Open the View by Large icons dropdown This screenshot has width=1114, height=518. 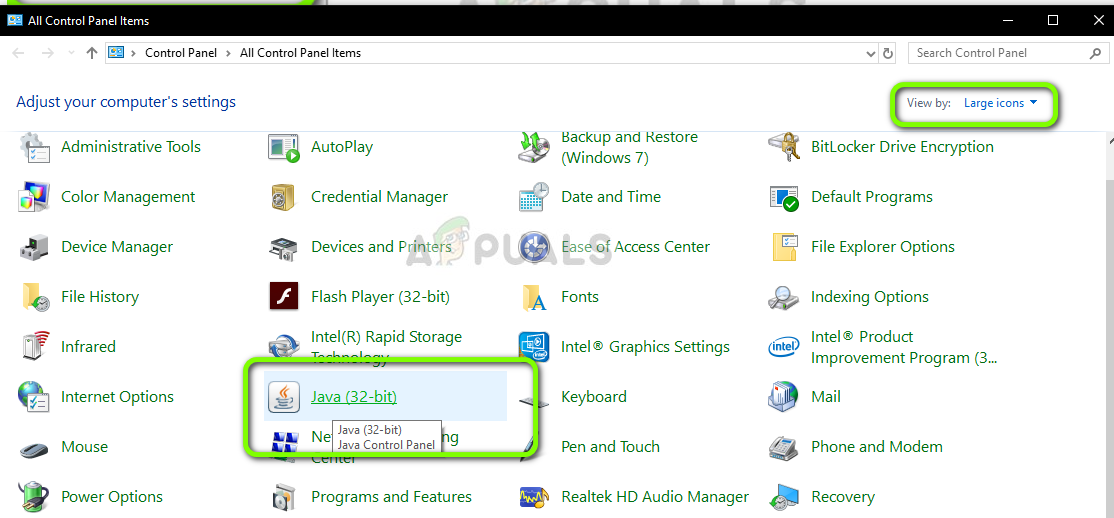coord(1000,103)
